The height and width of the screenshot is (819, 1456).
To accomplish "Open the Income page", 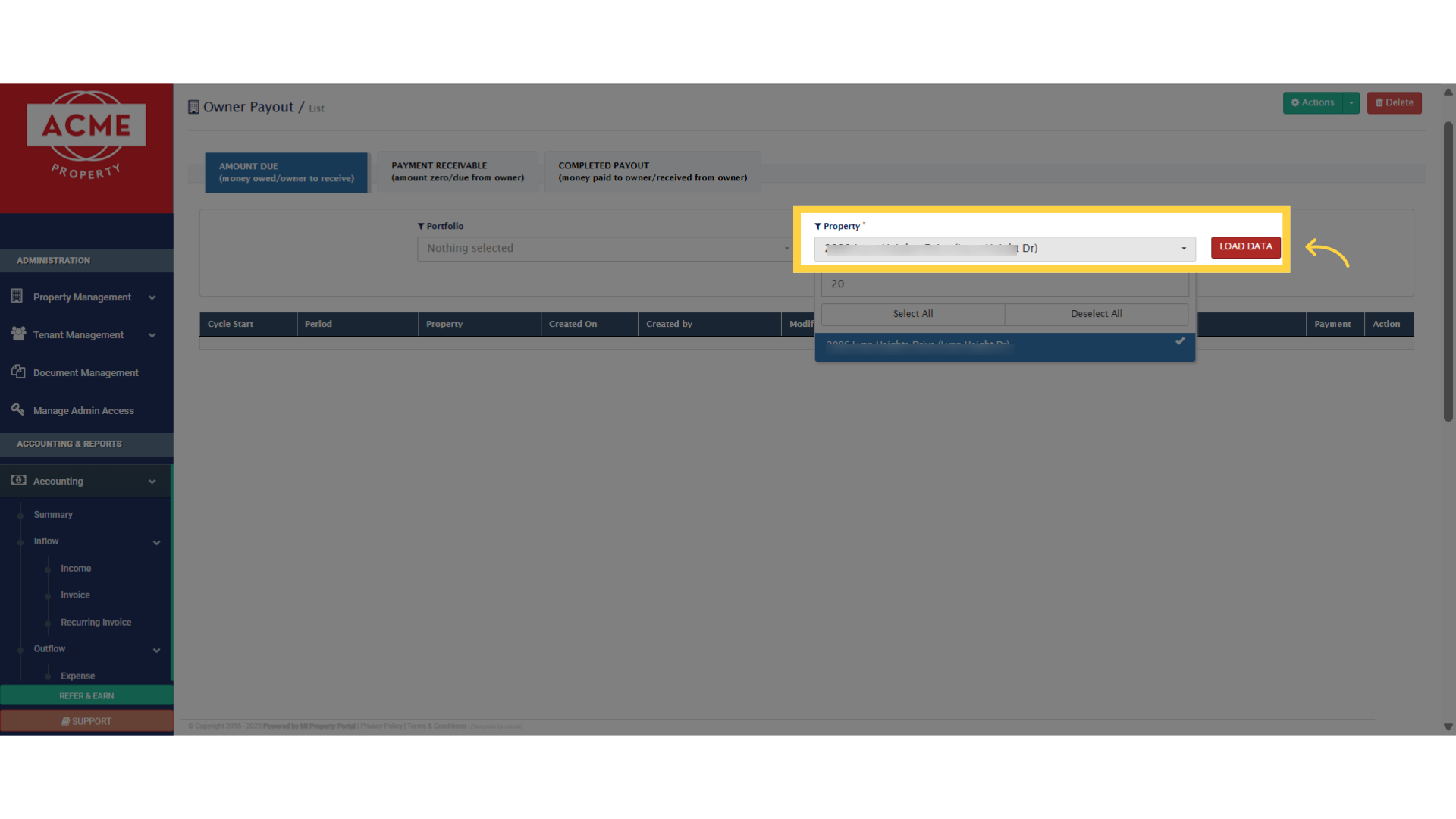I will click(x=76, y=568).
